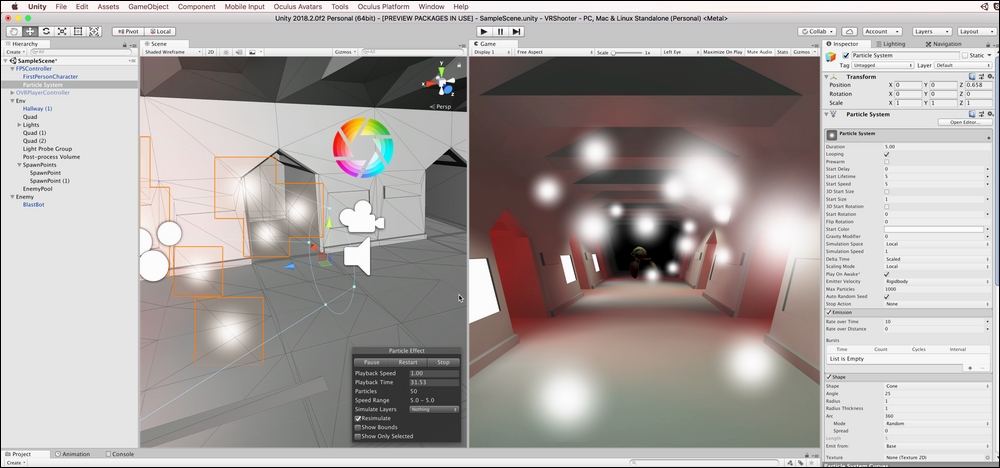Viewport: 1000px width, 468px height.
Task: Toggle the Play On Awake checkbox
Action: [886, 274]
